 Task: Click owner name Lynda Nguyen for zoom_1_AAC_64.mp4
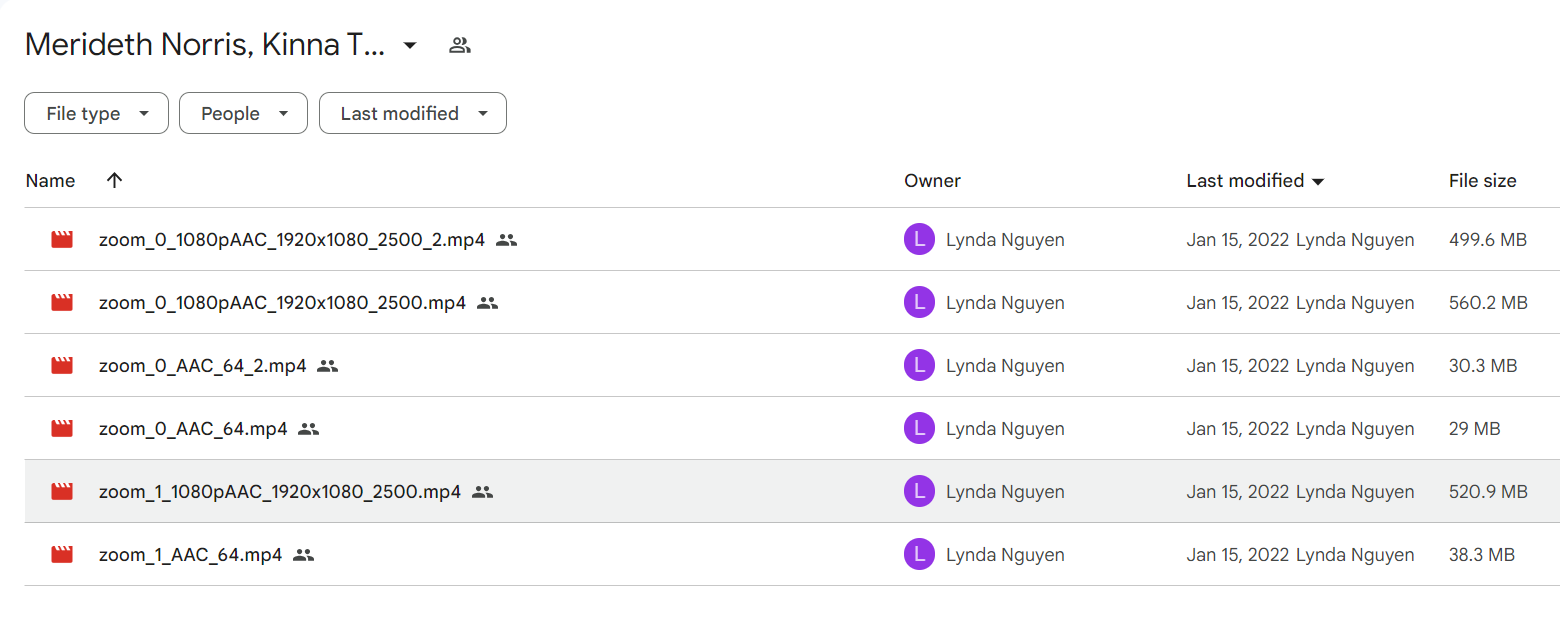[x=1005, y=555]
